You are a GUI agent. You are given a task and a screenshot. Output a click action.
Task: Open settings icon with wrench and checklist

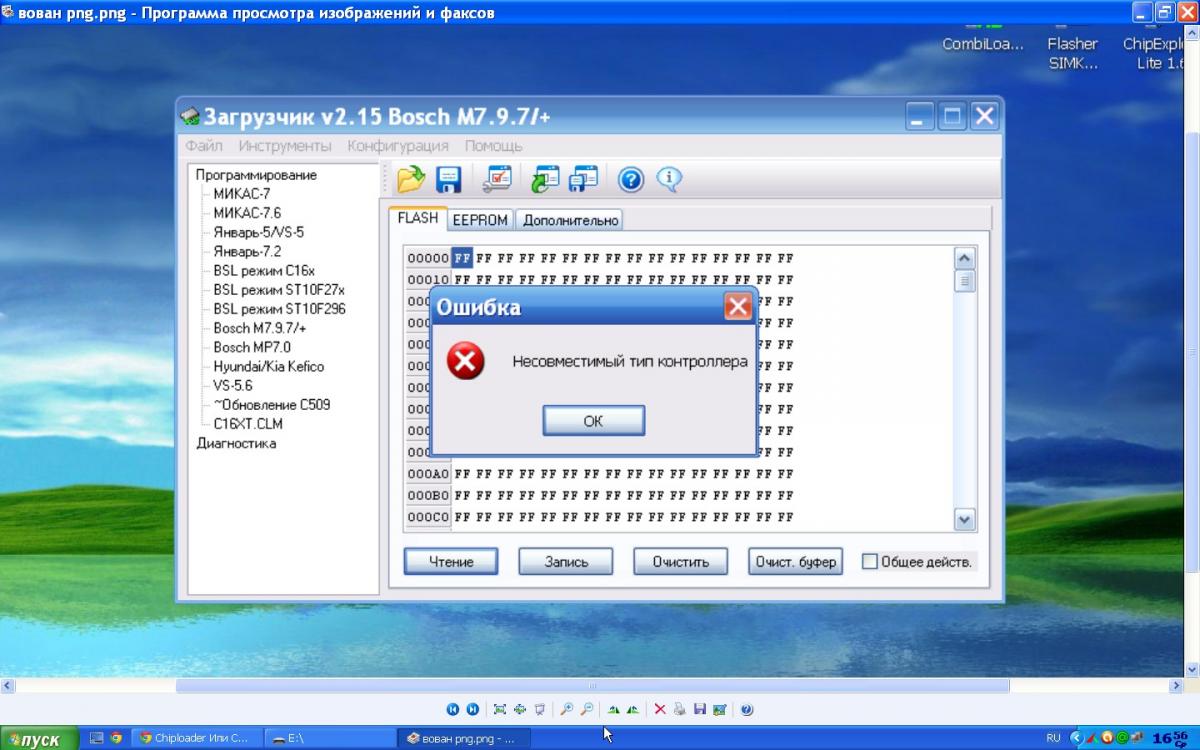[x=497, y=179]
